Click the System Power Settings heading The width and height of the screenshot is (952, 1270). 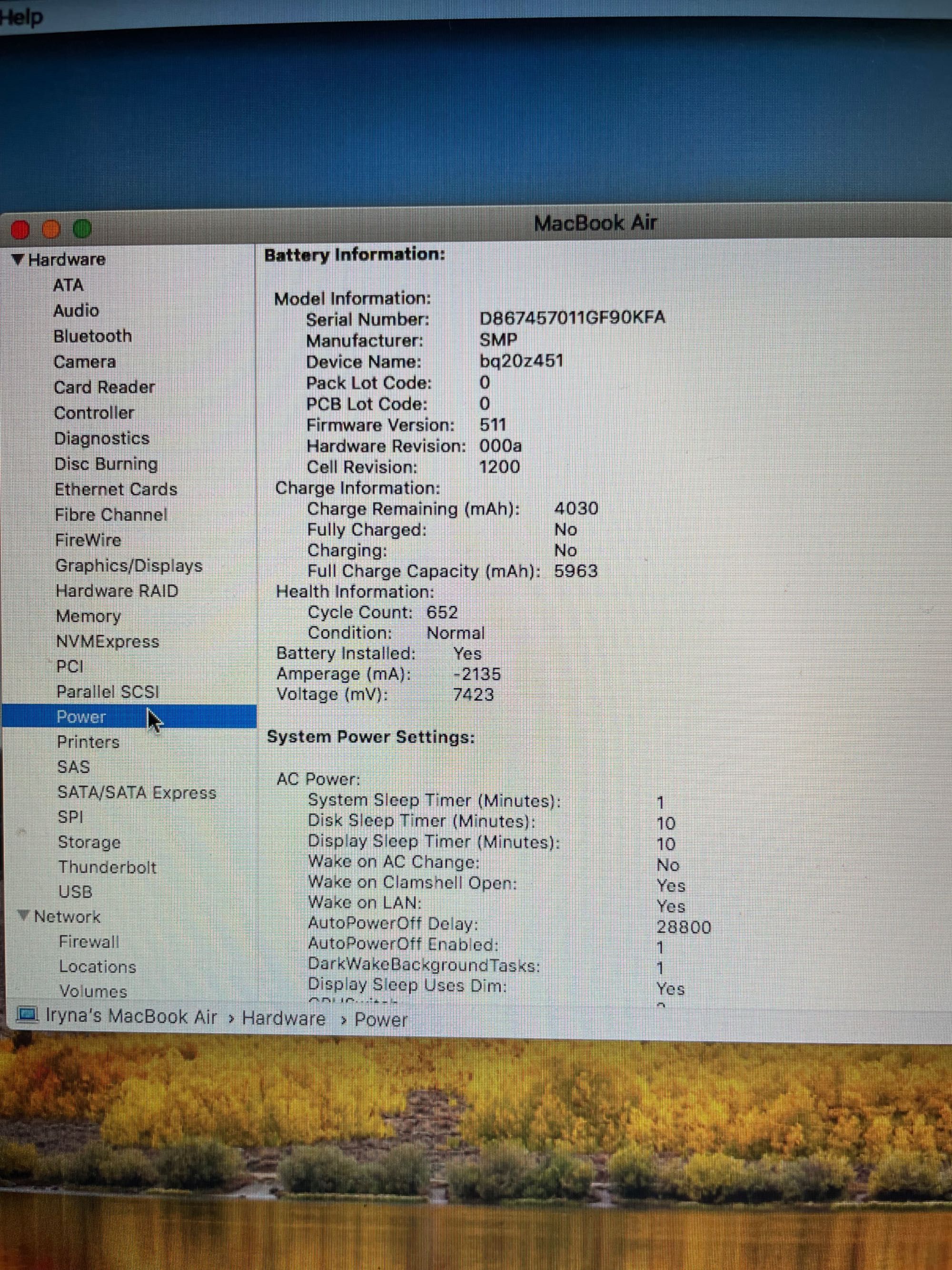coord(371,737)
